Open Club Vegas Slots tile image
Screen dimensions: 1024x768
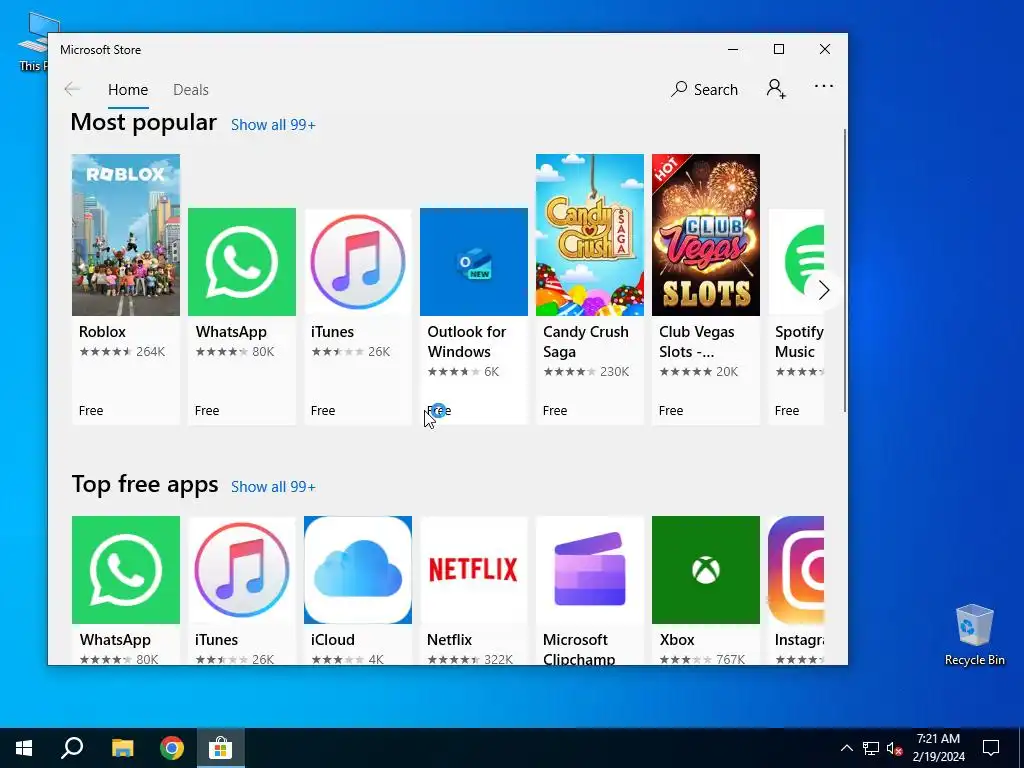coord(706,235)
